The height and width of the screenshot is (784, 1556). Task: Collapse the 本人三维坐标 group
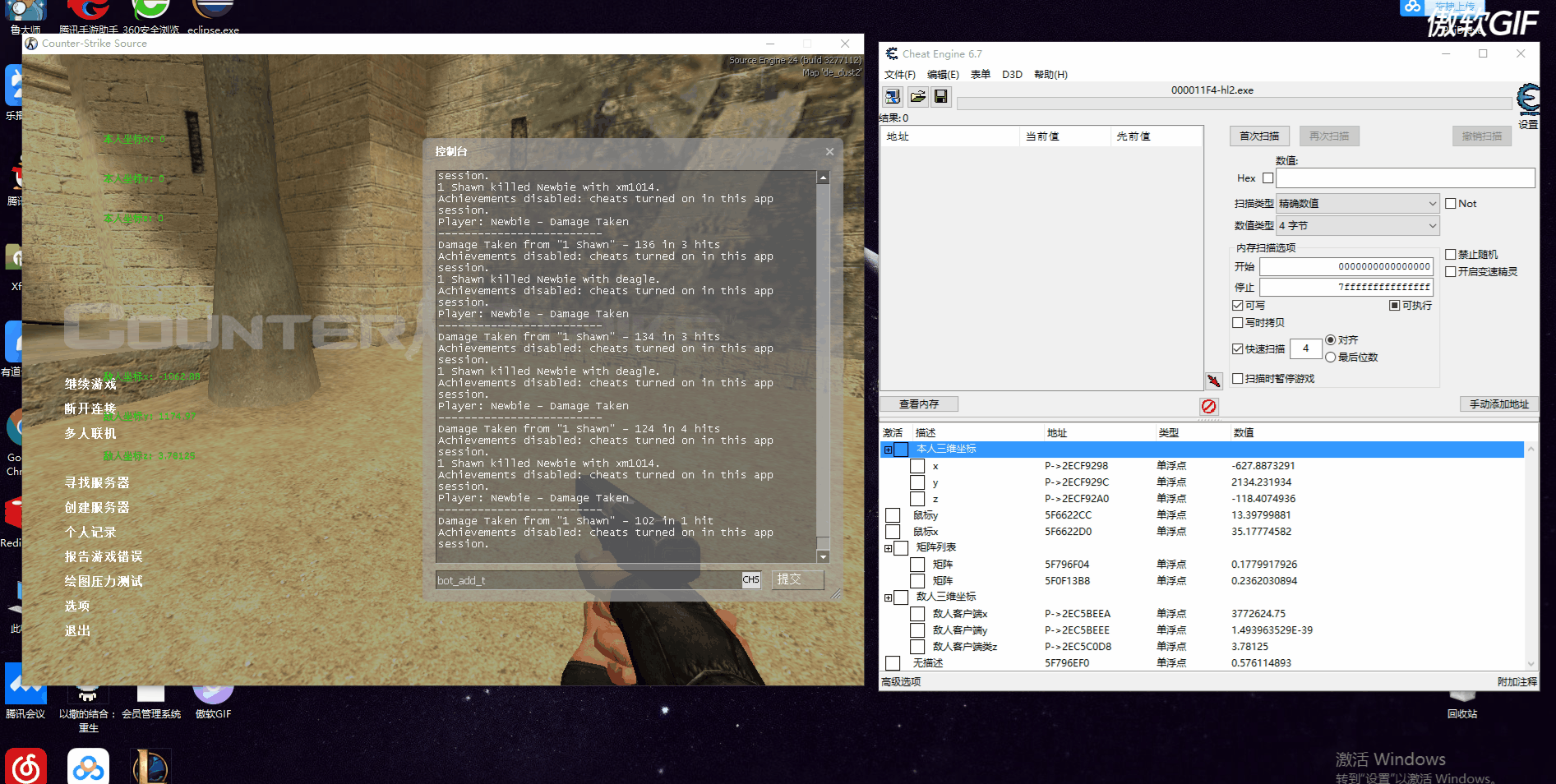[888, 450]
